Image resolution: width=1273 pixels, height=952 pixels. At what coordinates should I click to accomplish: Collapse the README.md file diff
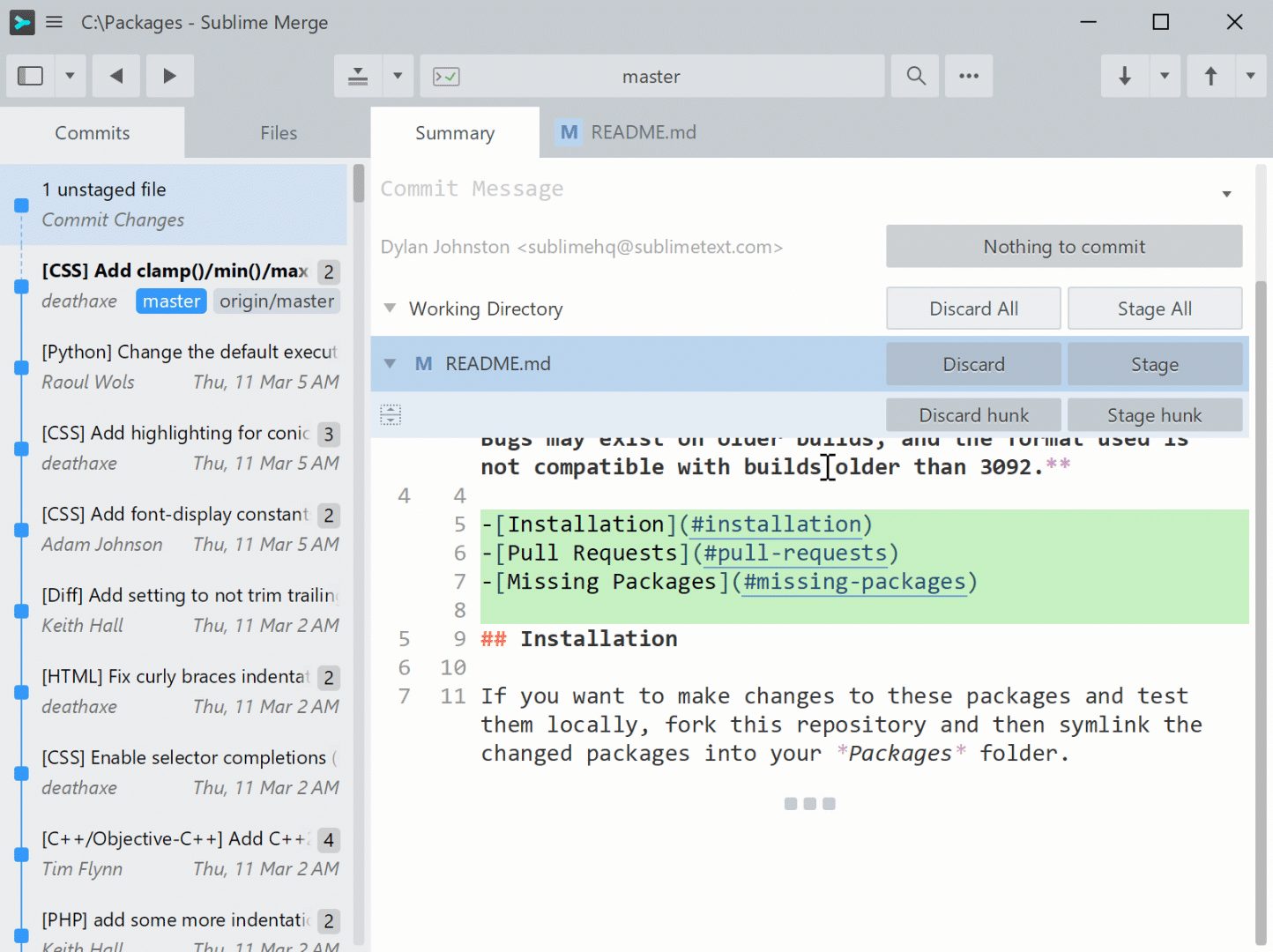(390, 364)
